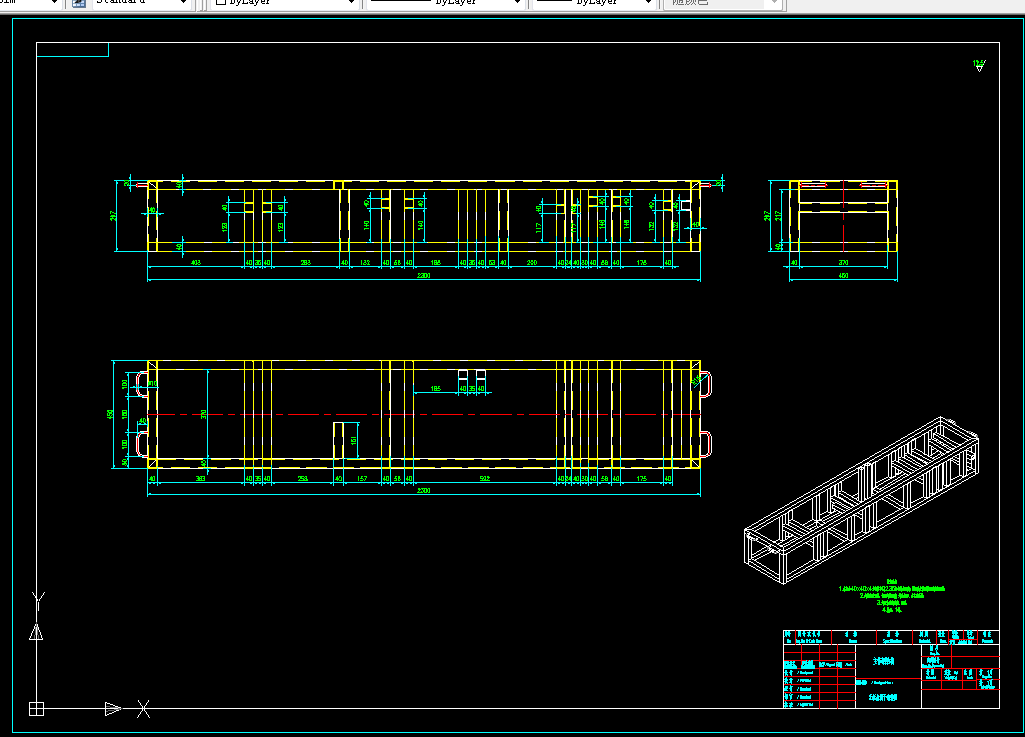
Task: Open the linetype control ByLayer dropdown
Action: (445, 3)
